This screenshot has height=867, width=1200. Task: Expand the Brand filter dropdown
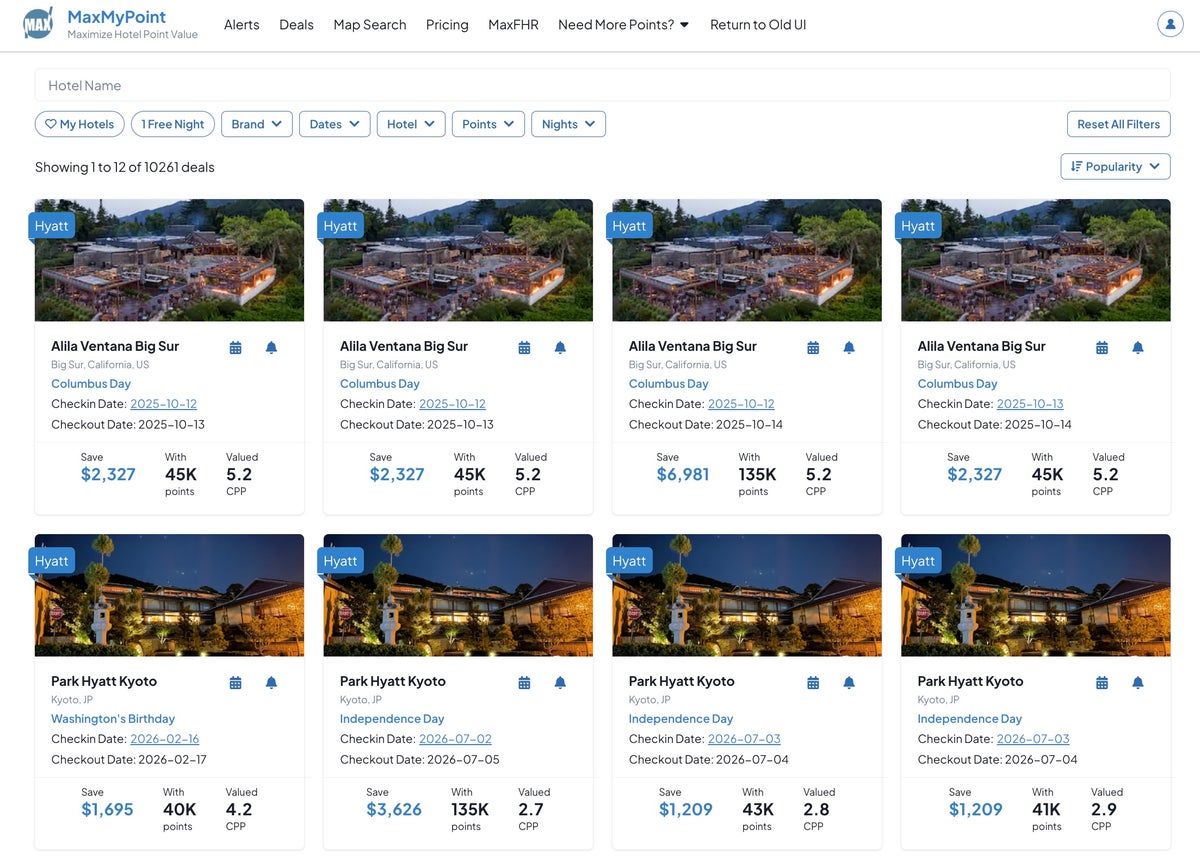click(x=256, y=124)
